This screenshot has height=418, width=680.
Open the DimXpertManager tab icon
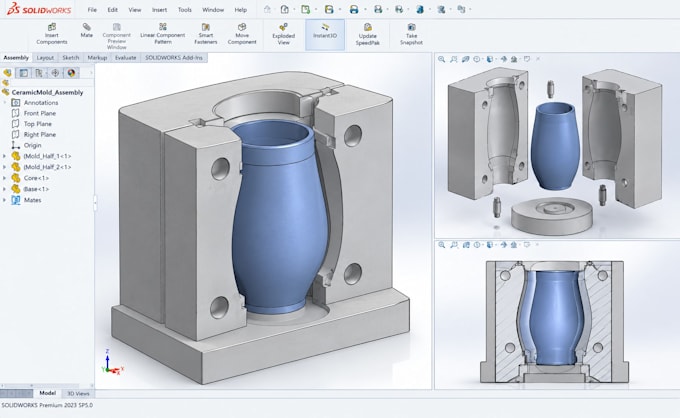55,73
